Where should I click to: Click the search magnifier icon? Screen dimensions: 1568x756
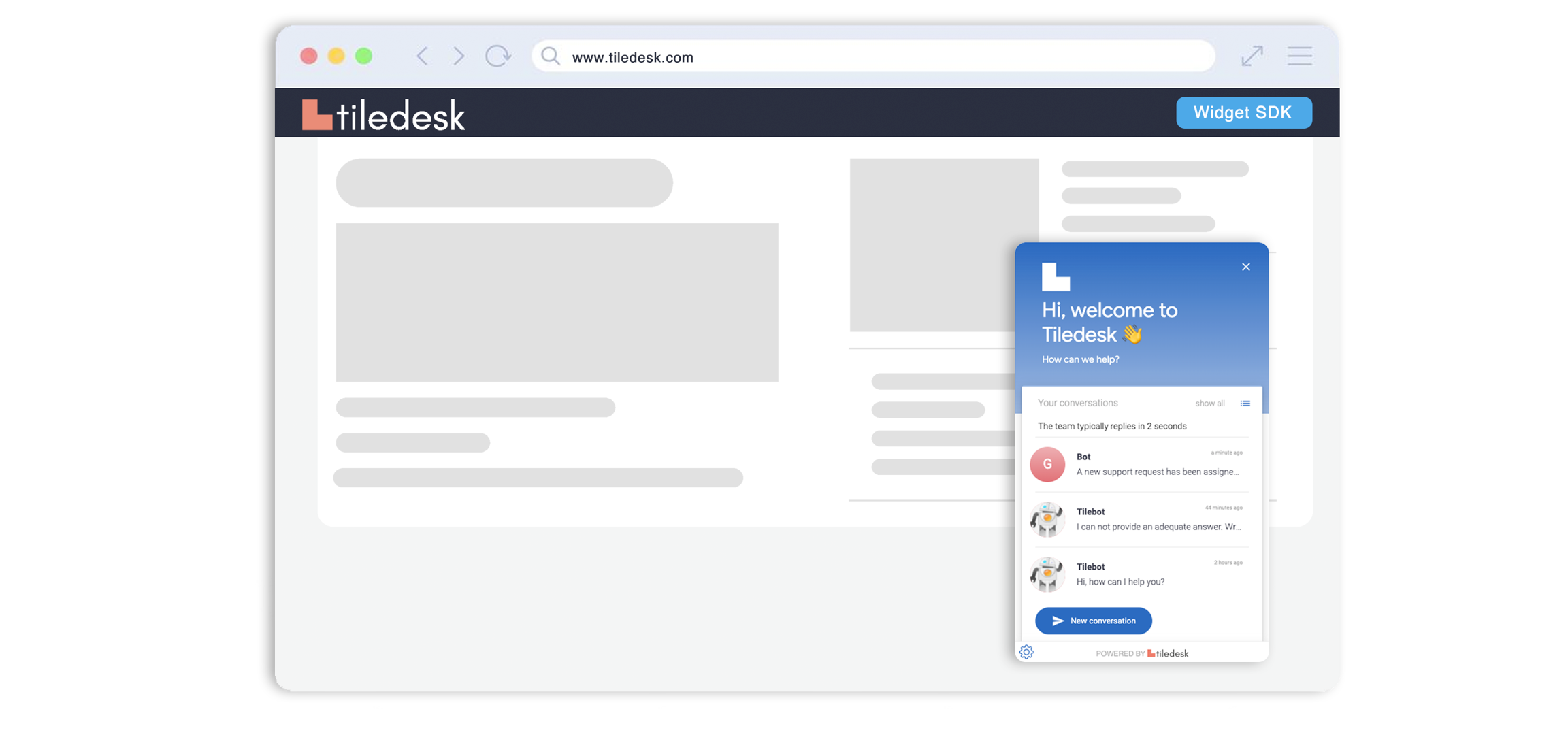pos(551,56)
